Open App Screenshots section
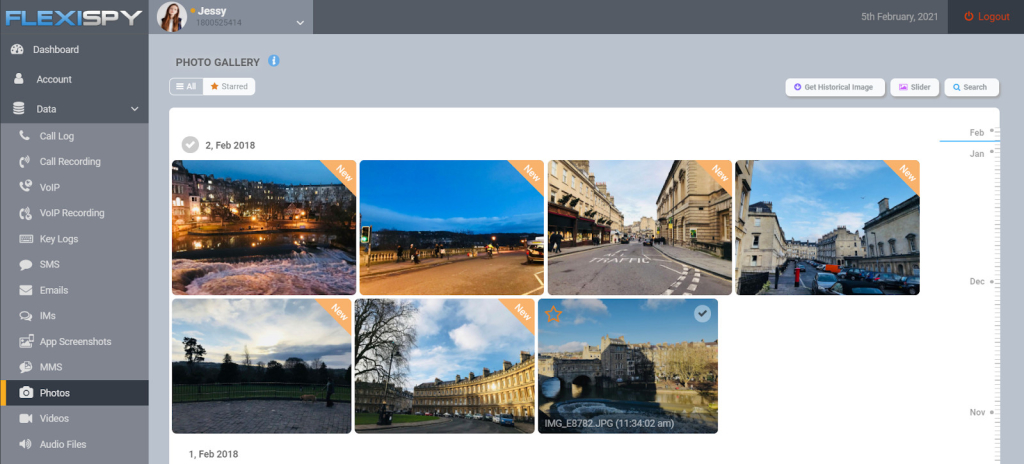The width and height of the screenshot is (1024, 464). point(75,342)
